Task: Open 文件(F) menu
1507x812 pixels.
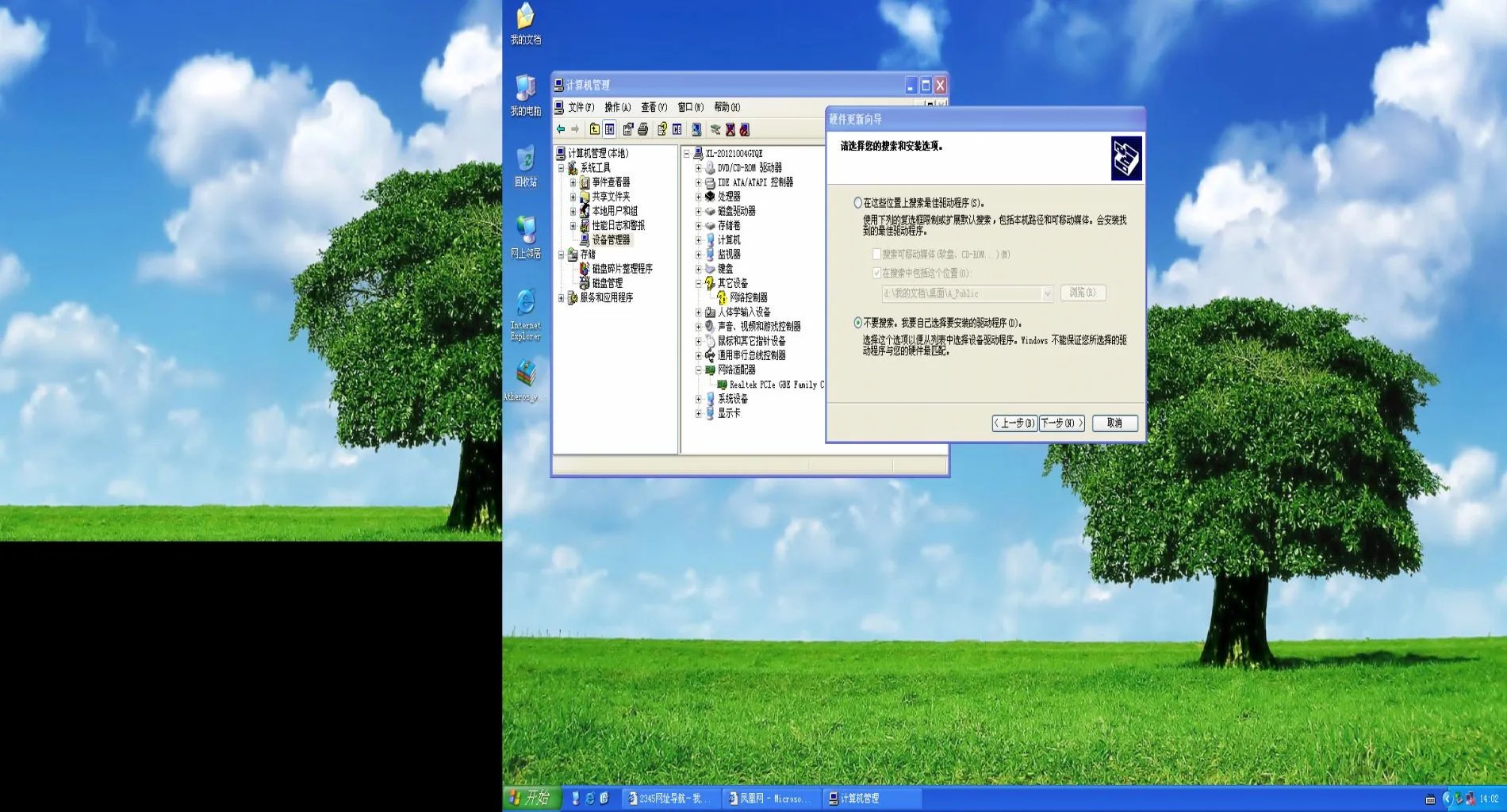Action: (581, 107)
